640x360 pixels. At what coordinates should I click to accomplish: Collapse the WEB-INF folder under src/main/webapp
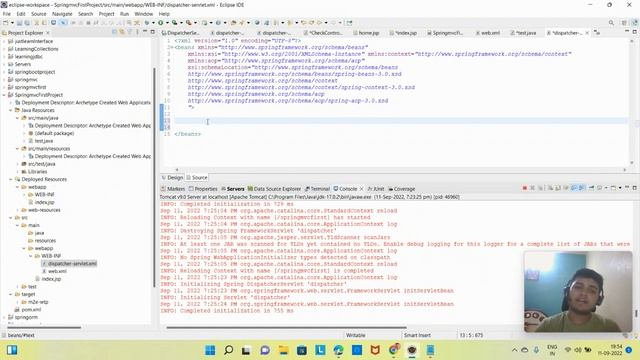[x=31, y=256]
